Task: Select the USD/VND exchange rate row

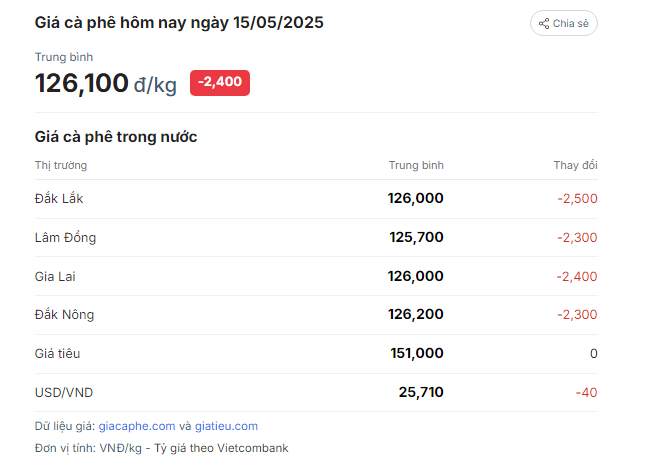Action: (x=316, y=392)
